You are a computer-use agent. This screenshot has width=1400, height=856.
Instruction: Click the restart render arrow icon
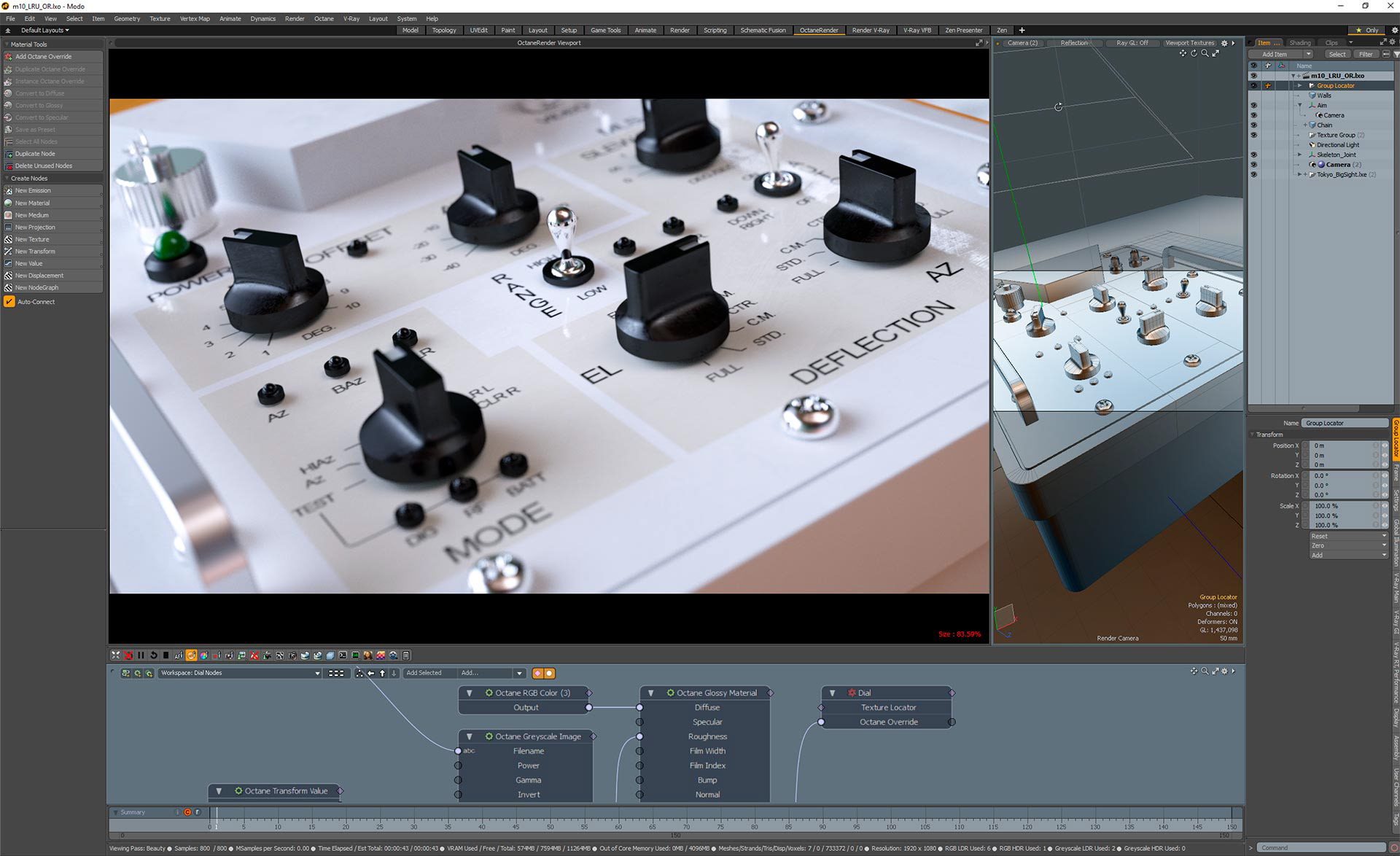coord(153,655)
